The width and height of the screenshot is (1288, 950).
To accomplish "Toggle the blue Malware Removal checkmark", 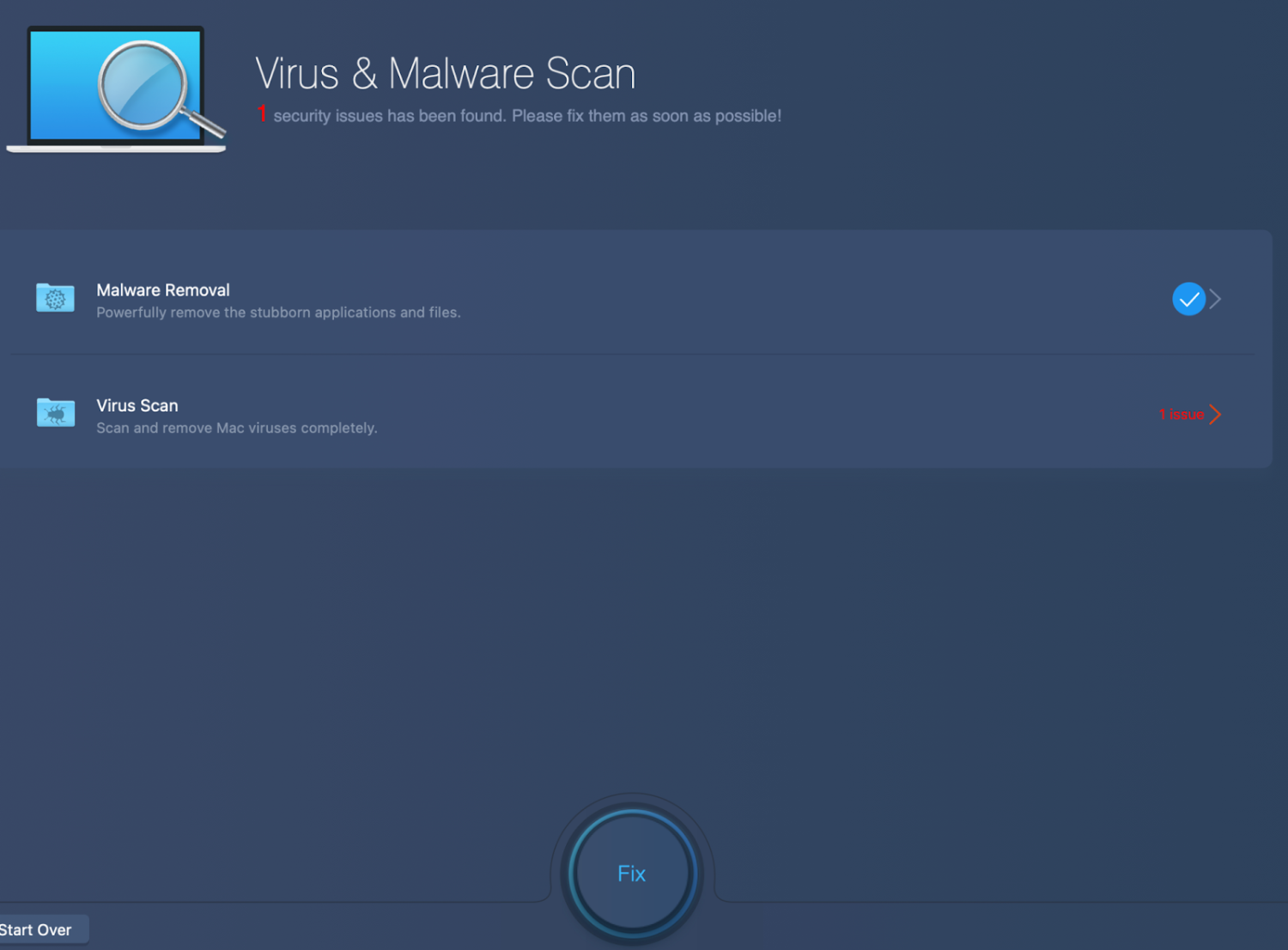I will [1188, 299].
